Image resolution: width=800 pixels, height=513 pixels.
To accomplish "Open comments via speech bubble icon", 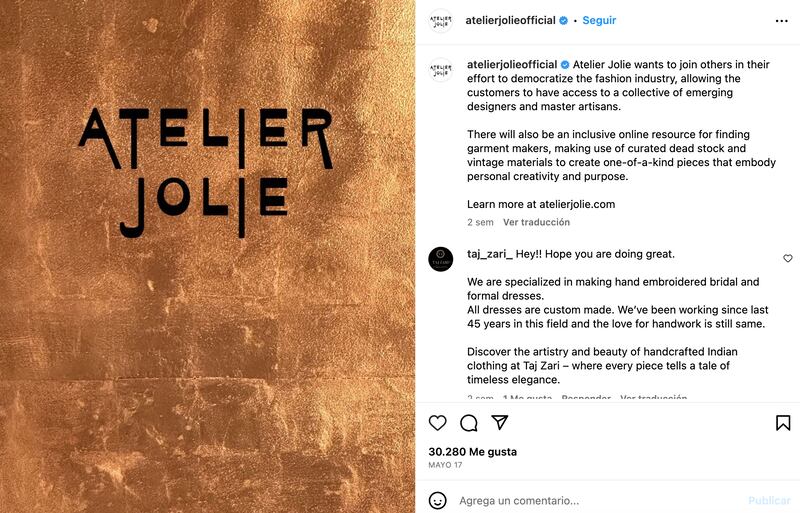I will [x=468, y=423].
